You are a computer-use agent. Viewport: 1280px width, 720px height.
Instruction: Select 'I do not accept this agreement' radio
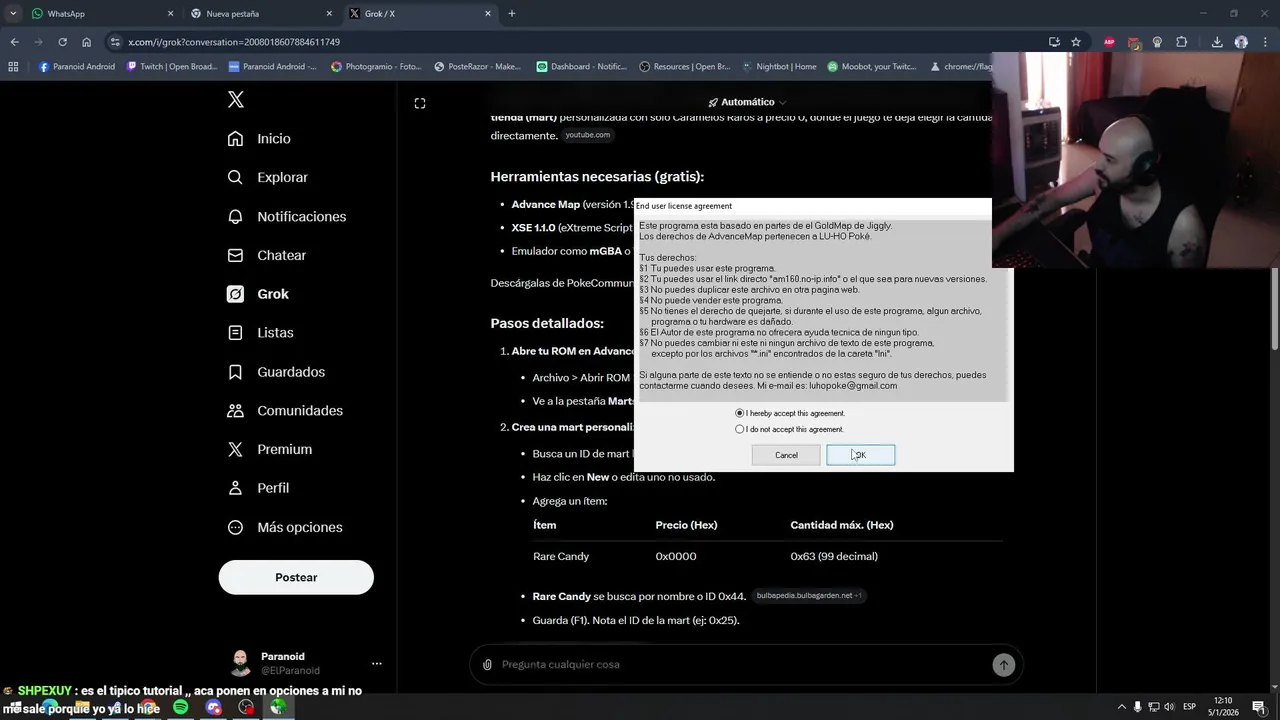point(740,429)
